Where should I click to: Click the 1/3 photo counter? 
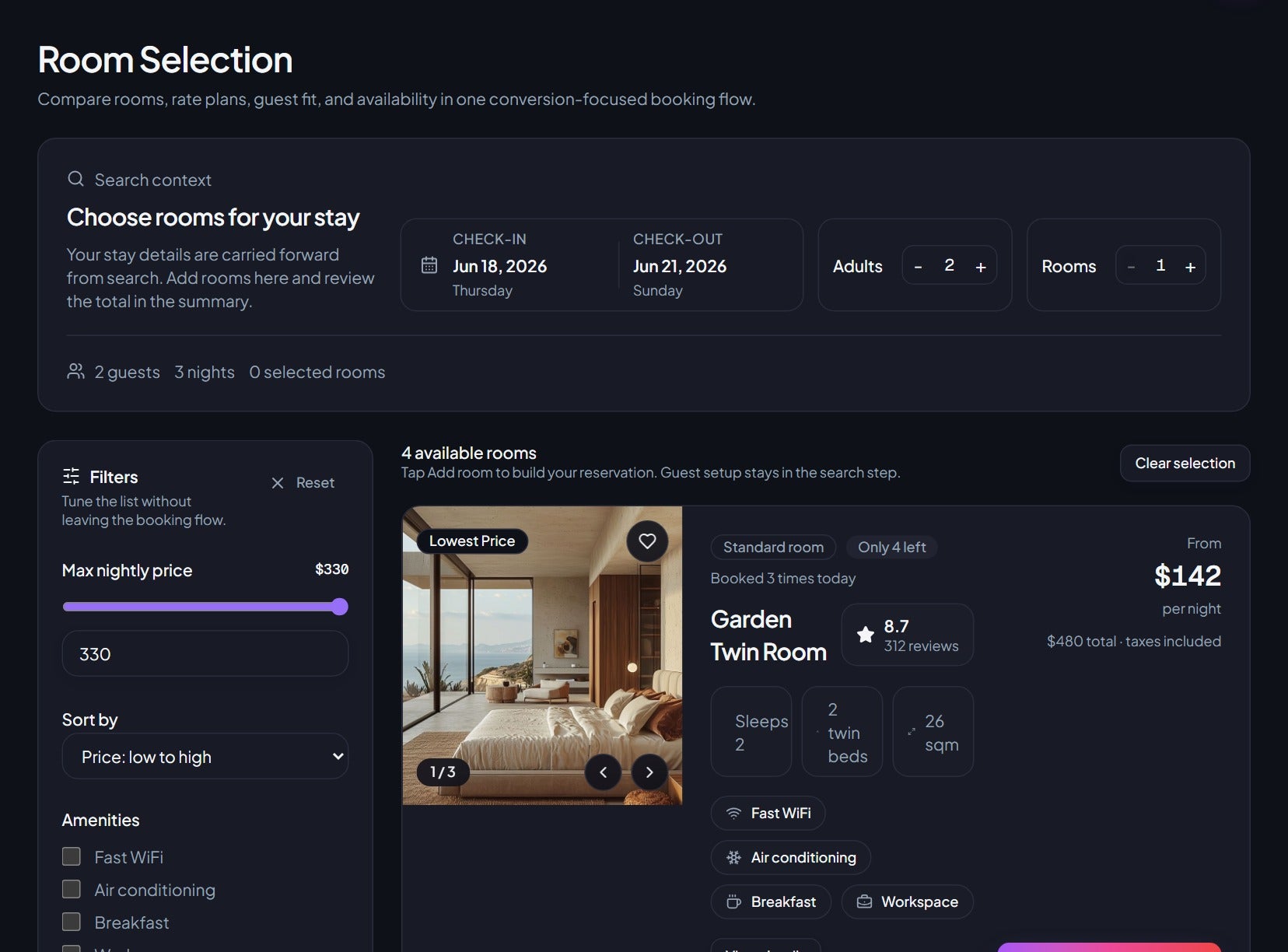[x=443, y=772]
